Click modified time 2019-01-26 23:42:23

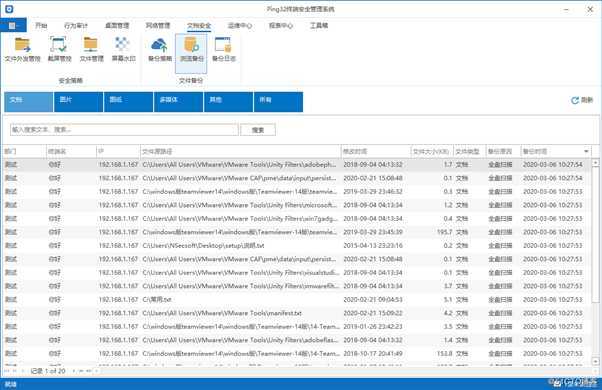[373, 327]
